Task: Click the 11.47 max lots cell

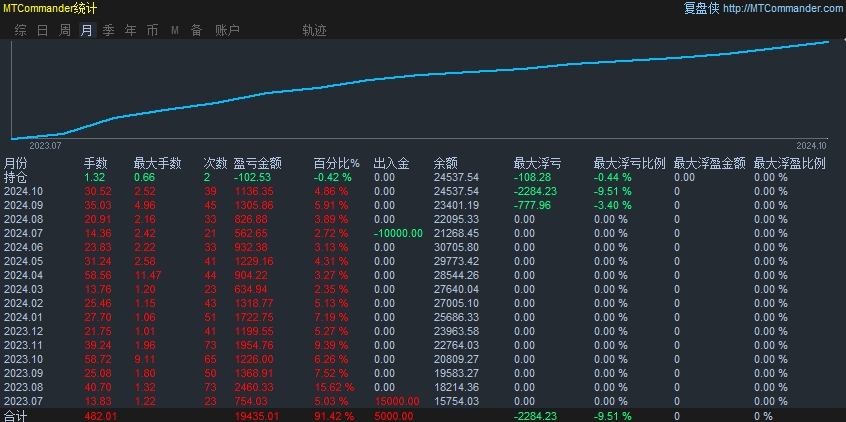Action: coord(147,275)
